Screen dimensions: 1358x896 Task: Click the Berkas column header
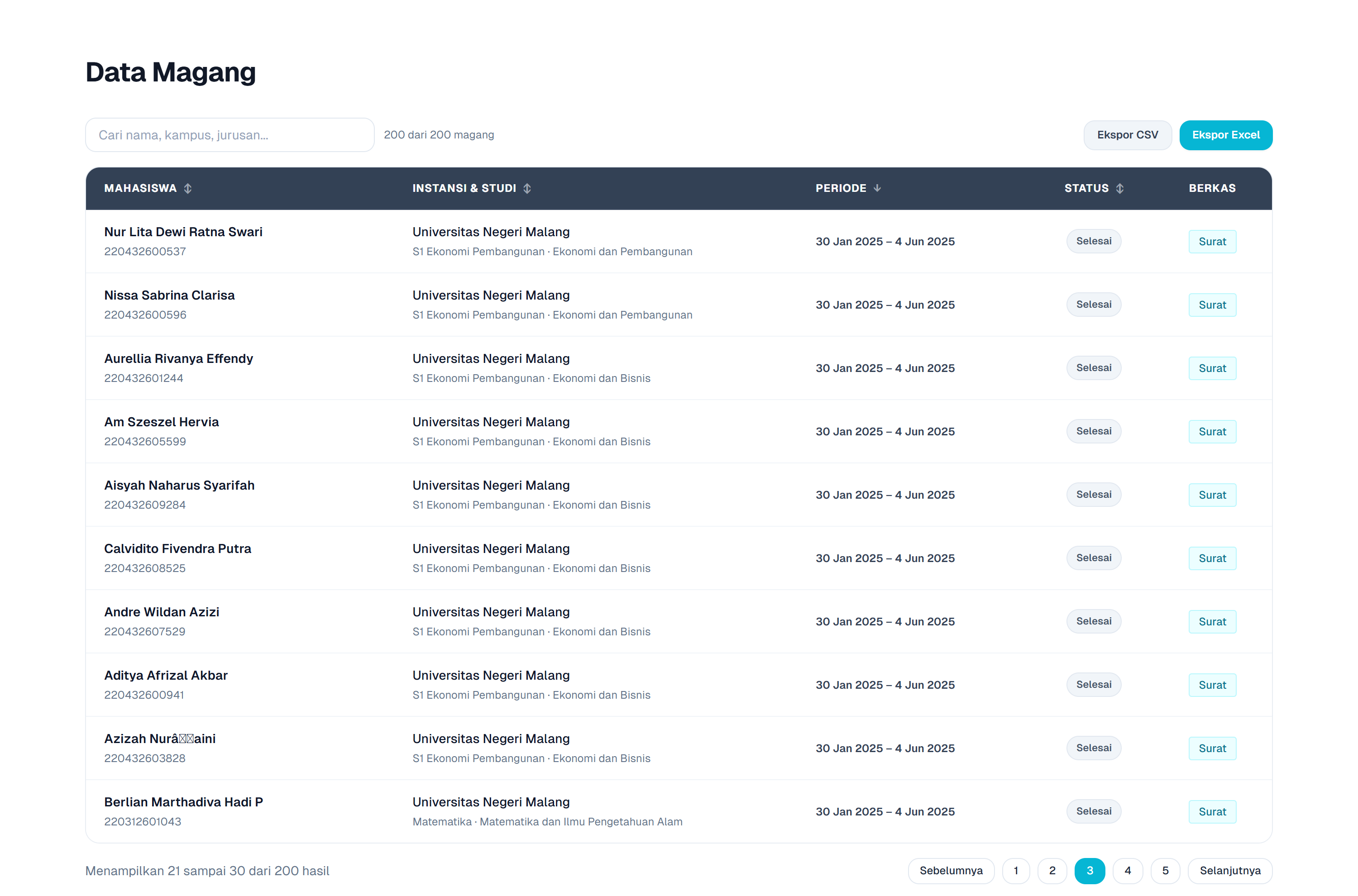click(1212, 189)
